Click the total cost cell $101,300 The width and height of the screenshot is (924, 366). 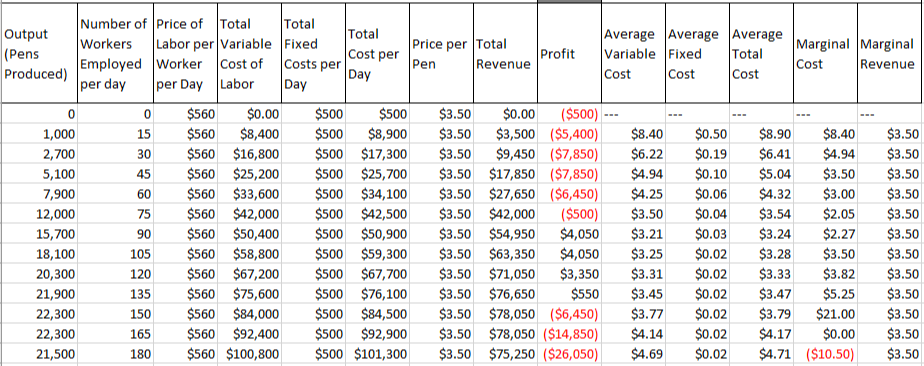[377, 354]
